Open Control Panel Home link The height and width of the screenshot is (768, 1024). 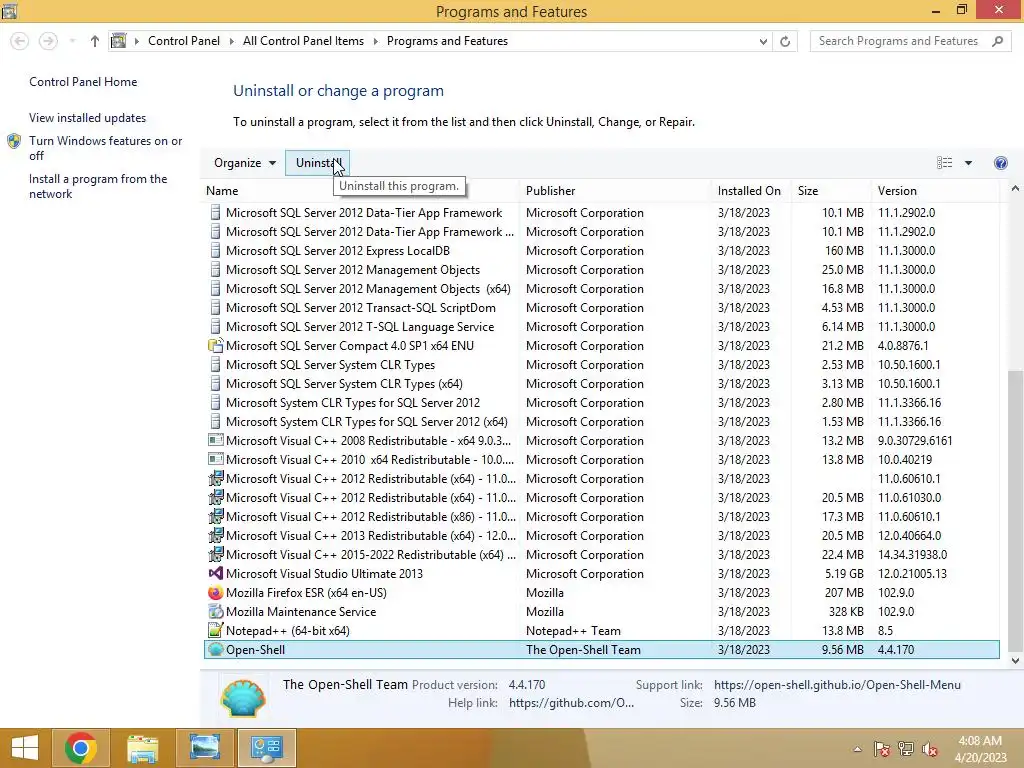click(83, 82)
